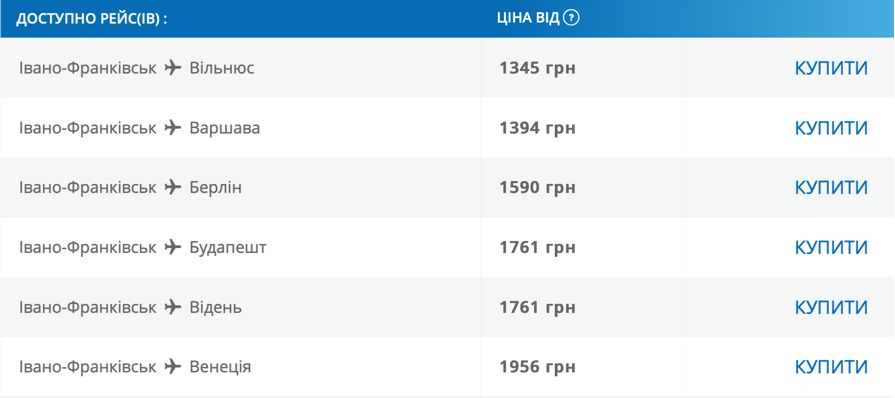Click the question mark icon near ЦІНА ВІД
895x398 pixels.
coord(571,18)
